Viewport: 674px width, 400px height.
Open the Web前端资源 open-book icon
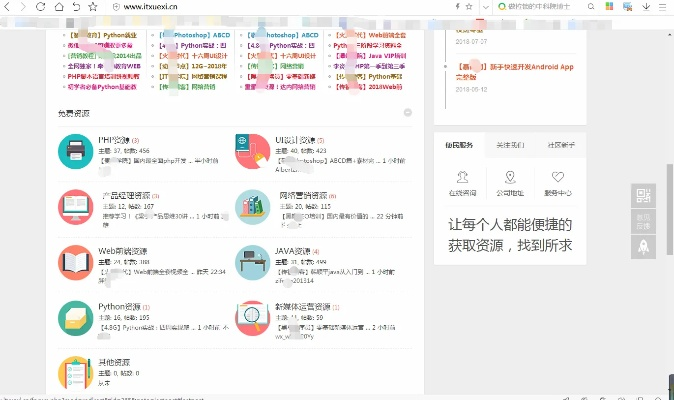pos(76,263)
